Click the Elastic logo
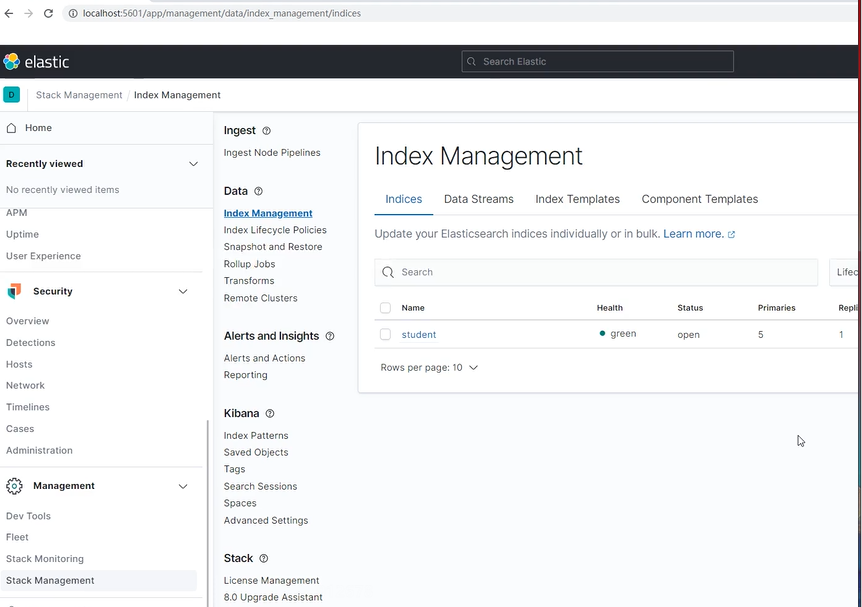862x607 pixels. pos(36,62)
